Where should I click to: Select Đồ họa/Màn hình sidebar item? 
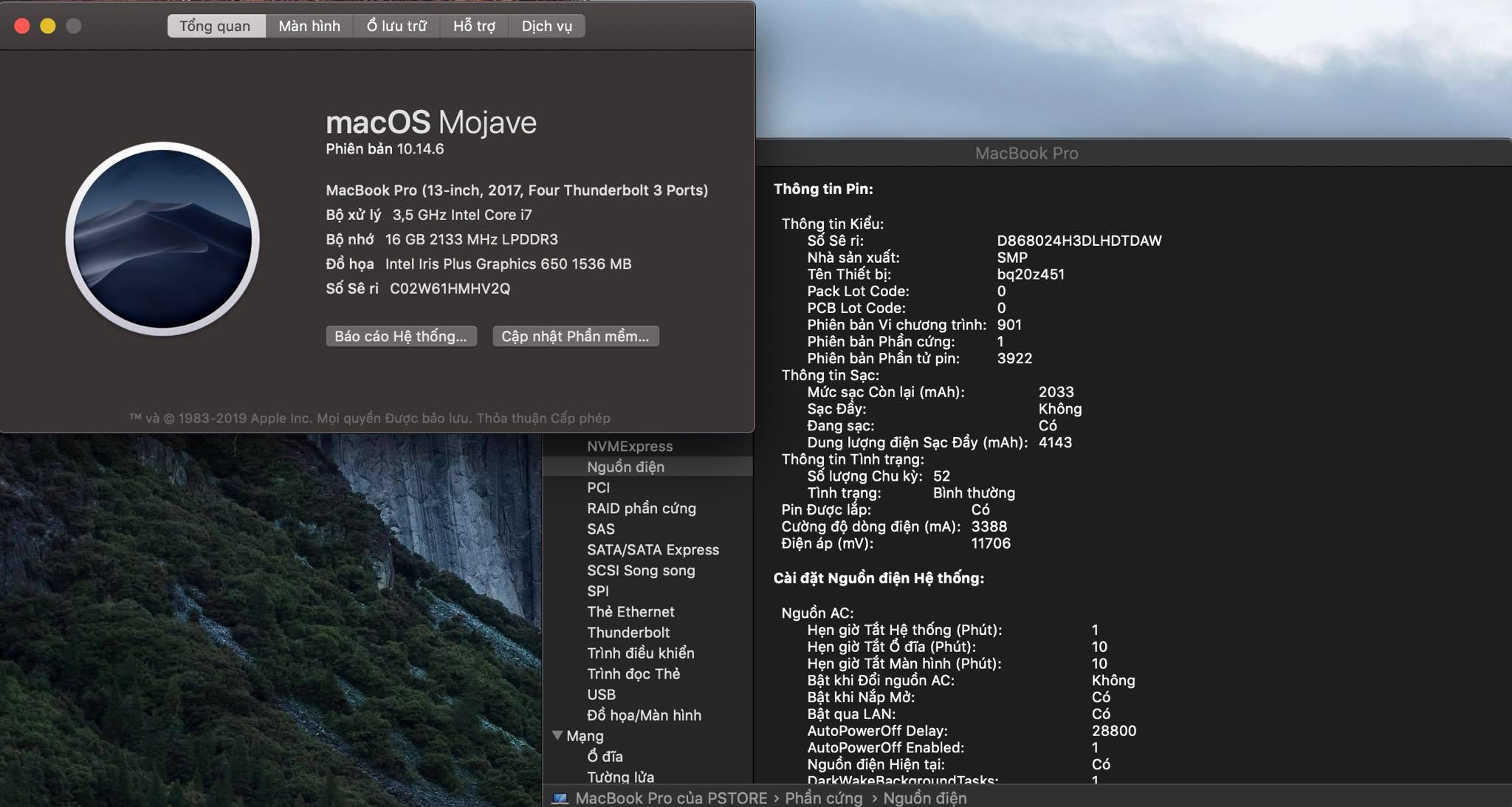(x=644, y=715)
